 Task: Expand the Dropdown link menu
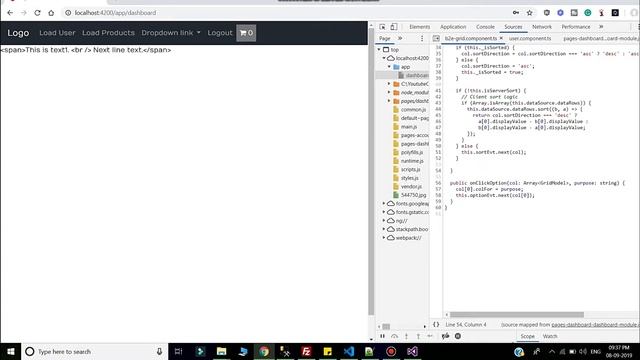tap(171, 33)
